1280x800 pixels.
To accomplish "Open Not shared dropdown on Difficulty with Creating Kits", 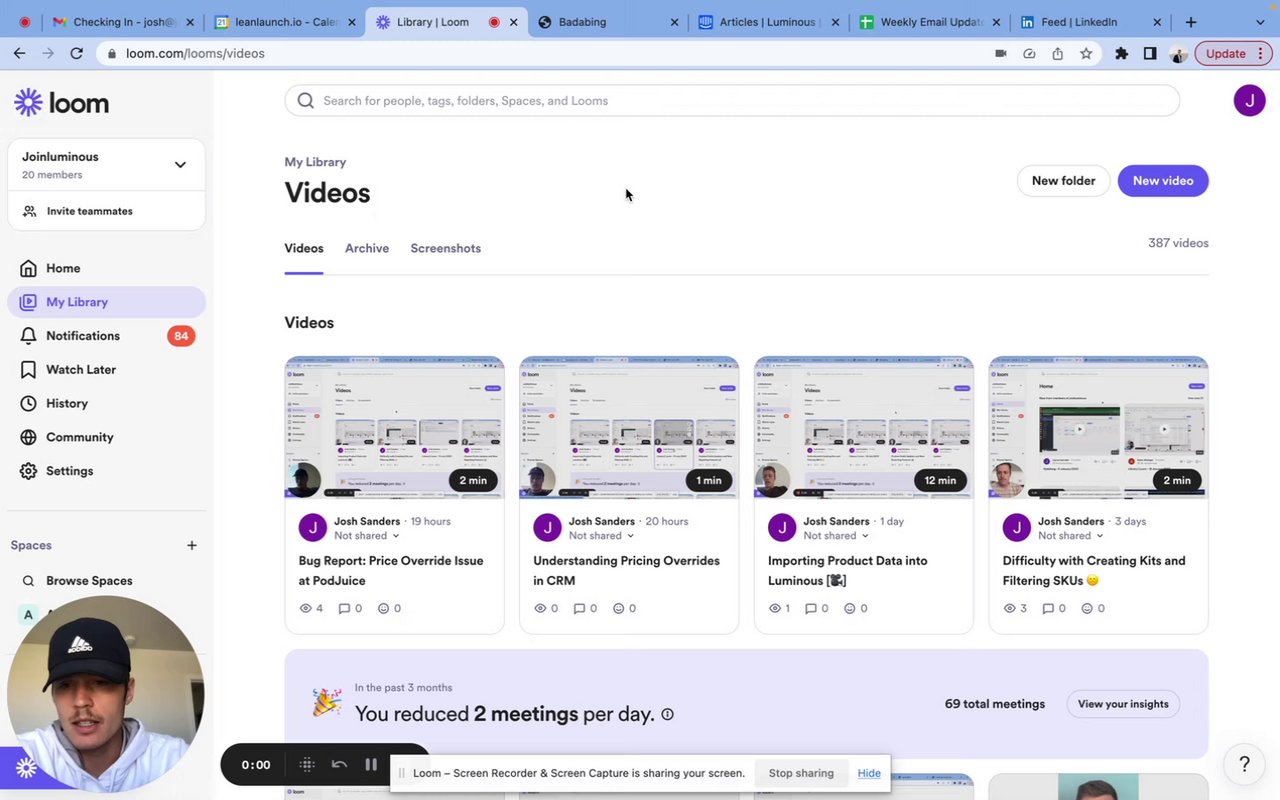I will pyautogui.click(x=1071, y=536).
